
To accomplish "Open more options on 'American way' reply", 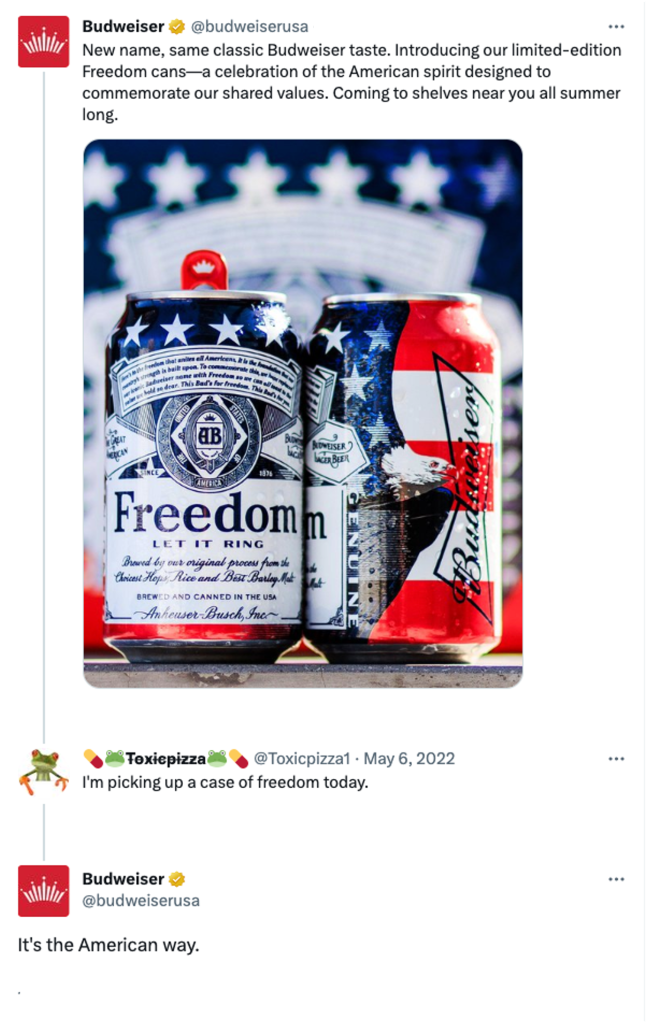I will coord(616,879).
